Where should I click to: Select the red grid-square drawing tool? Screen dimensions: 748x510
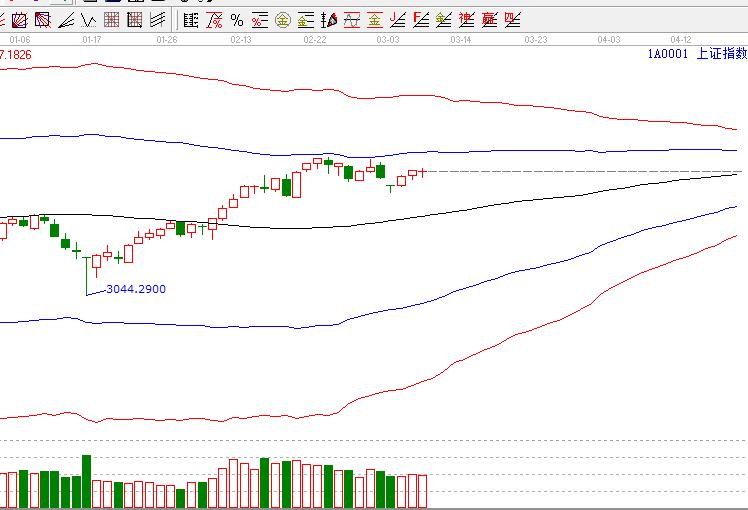coord(112,19)
